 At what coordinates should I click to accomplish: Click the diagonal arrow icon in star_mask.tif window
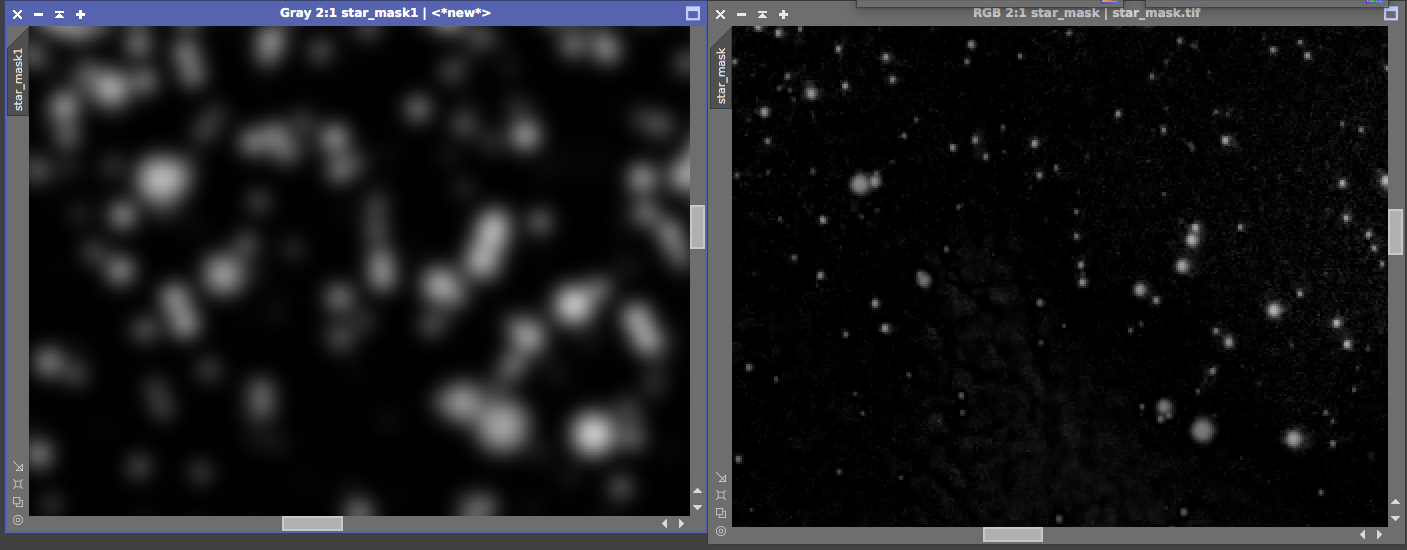[x=721, y=477]
